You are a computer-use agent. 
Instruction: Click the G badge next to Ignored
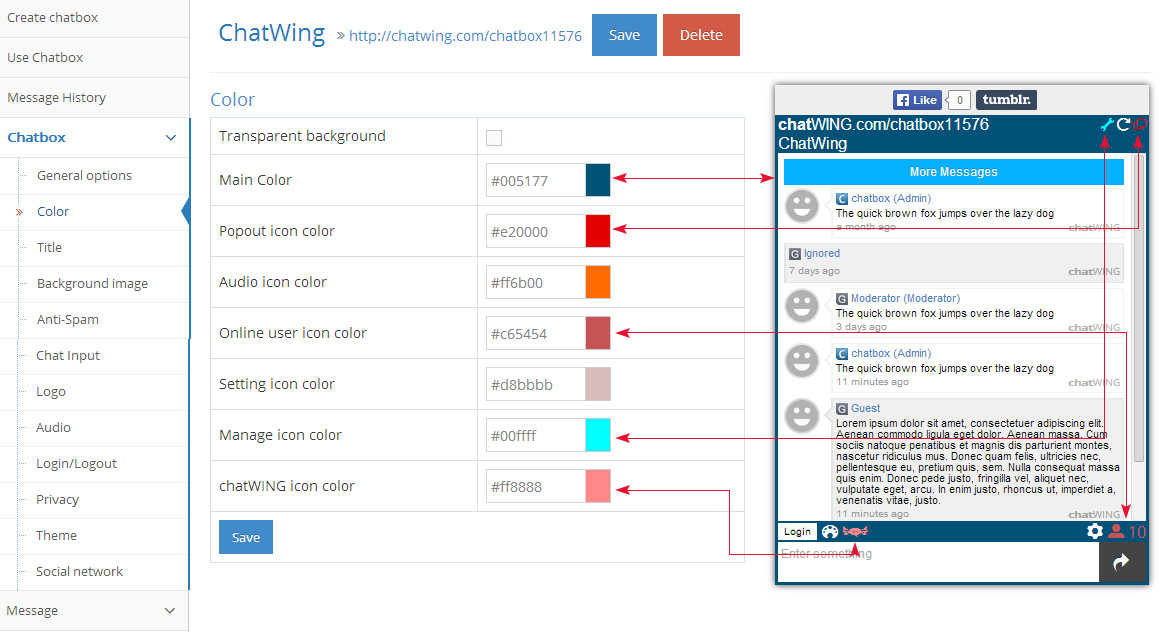(x=795, y=254)
